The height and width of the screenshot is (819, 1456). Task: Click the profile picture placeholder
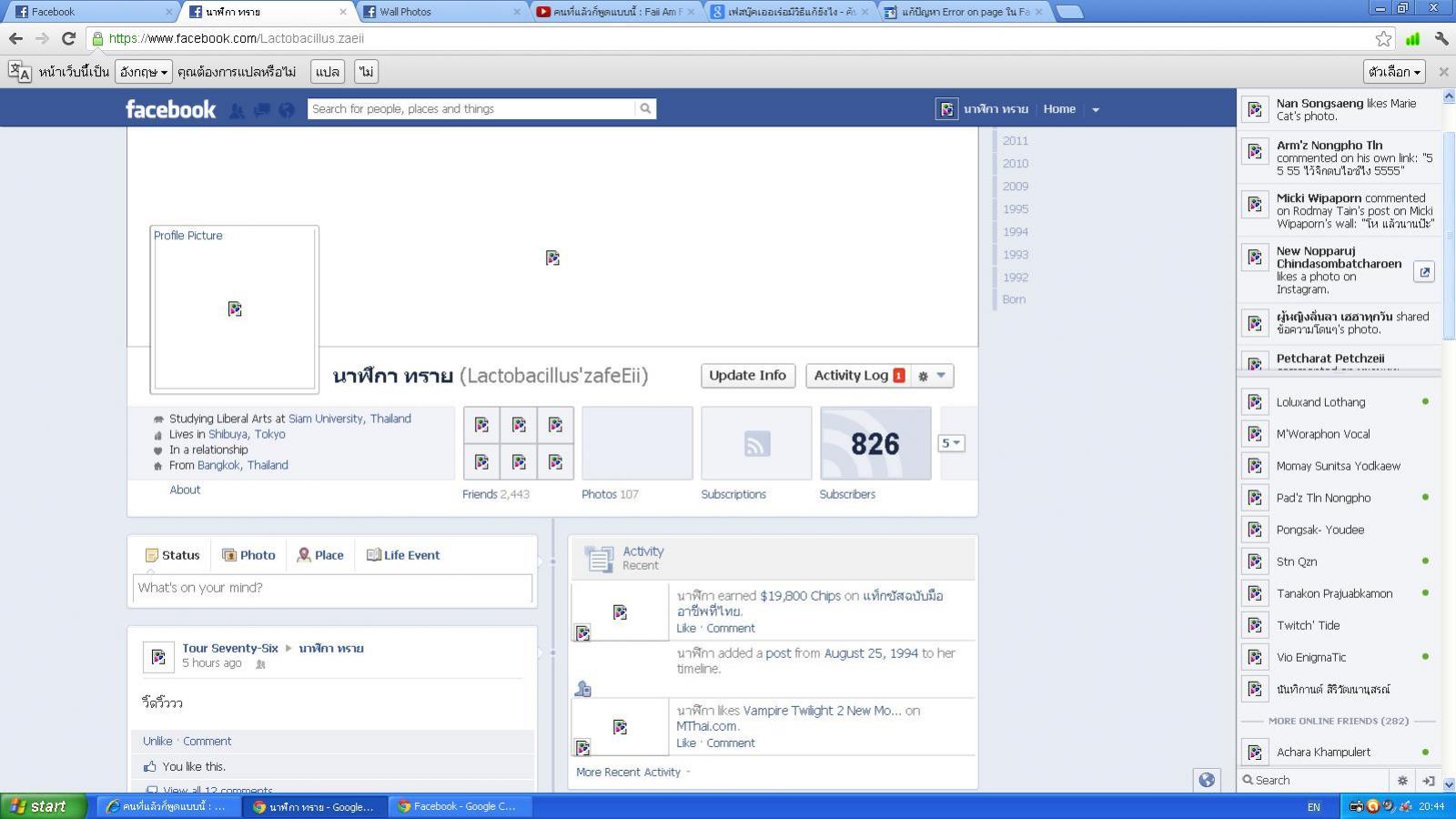235,309
